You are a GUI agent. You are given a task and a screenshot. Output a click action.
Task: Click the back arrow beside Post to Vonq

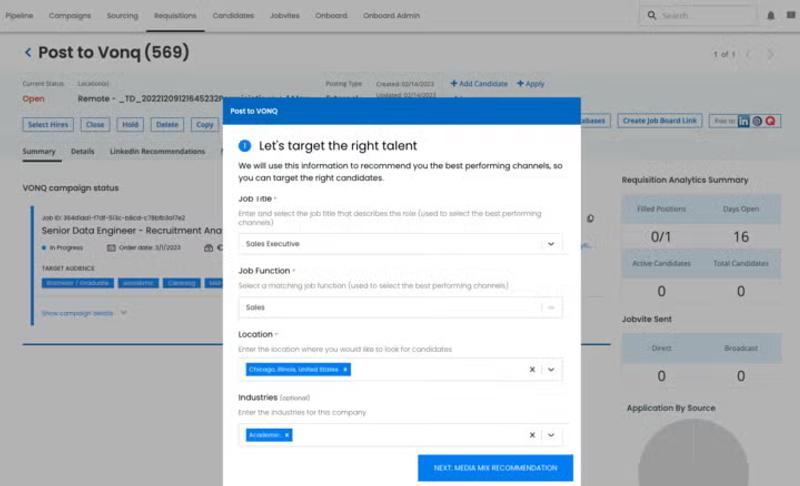click(x=28, y=53)
